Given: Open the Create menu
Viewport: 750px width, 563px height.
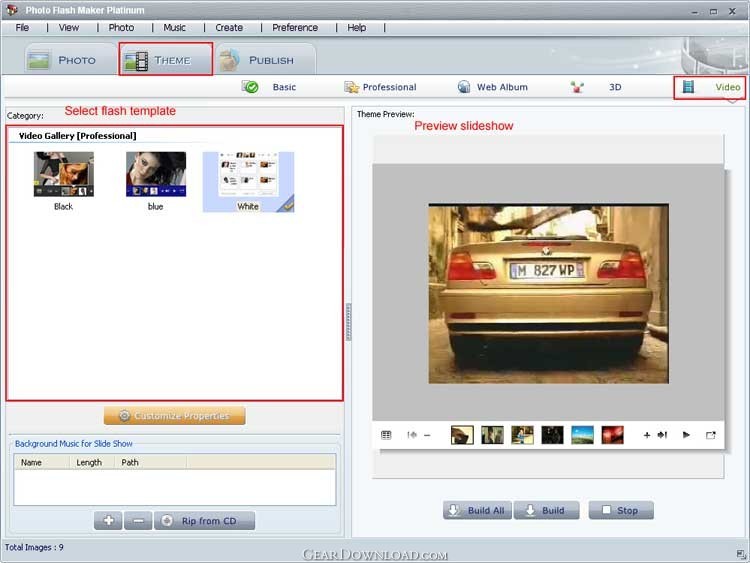Looking at the screenshot, I should [229, 27].
